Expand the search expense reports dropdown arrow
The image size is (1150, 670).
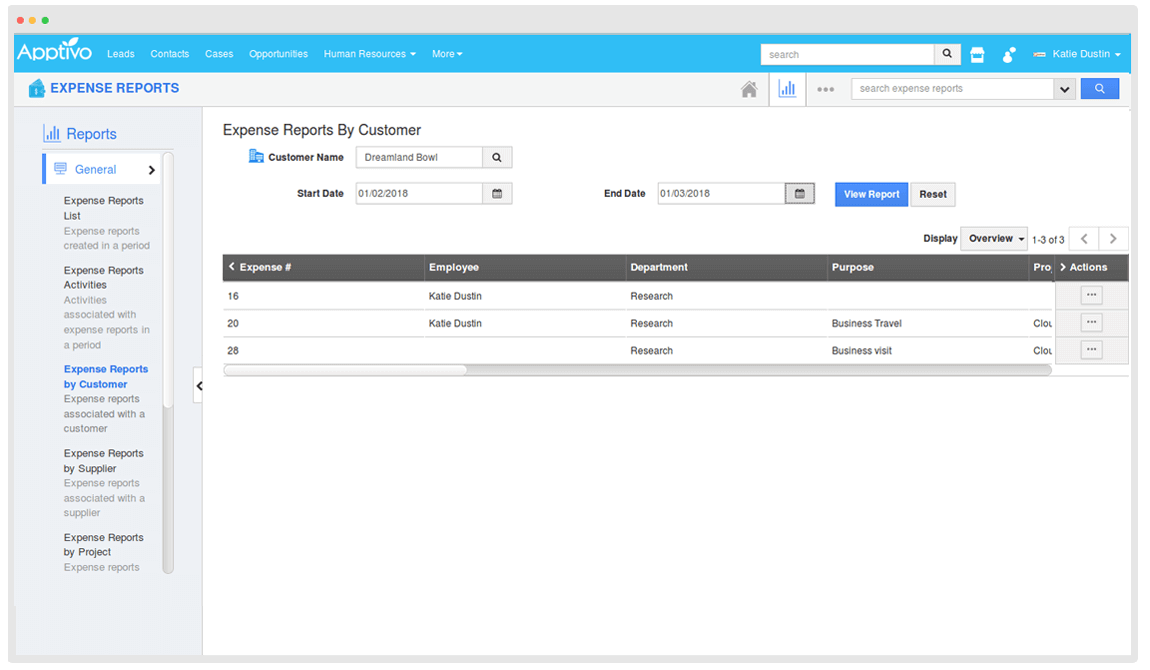point(1063,89)
